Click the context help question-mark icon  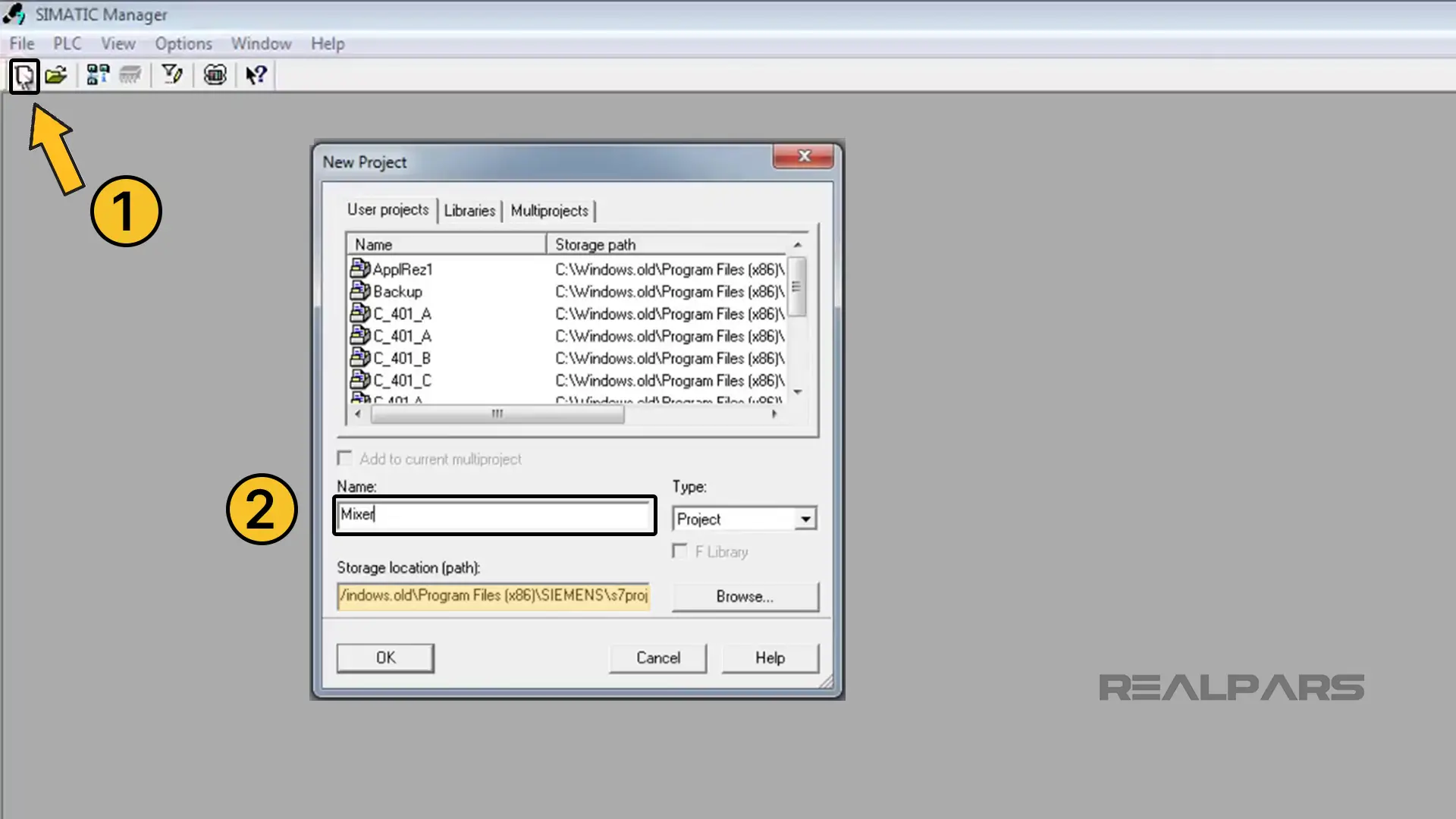[256, 74]
